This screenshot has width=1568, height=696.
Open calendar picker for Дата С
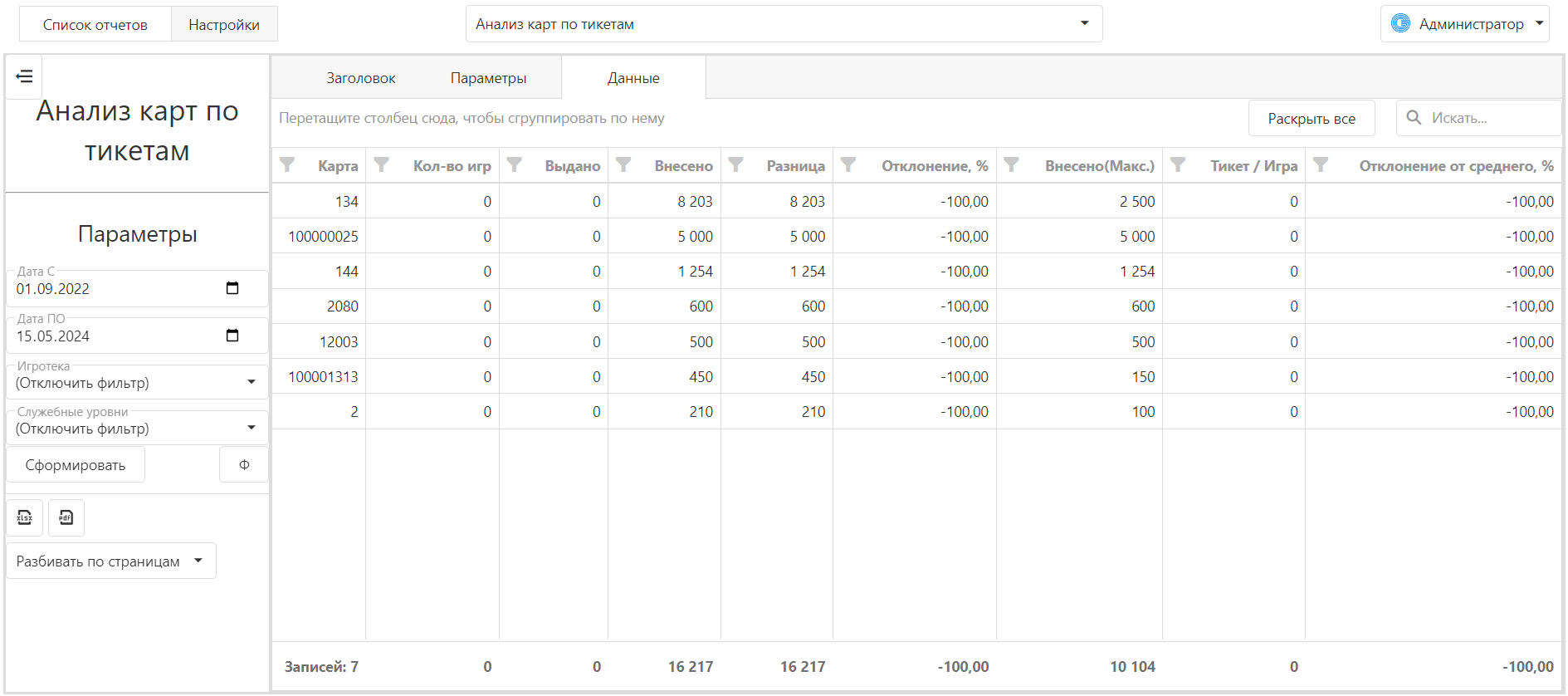click(x=232, y=288)
